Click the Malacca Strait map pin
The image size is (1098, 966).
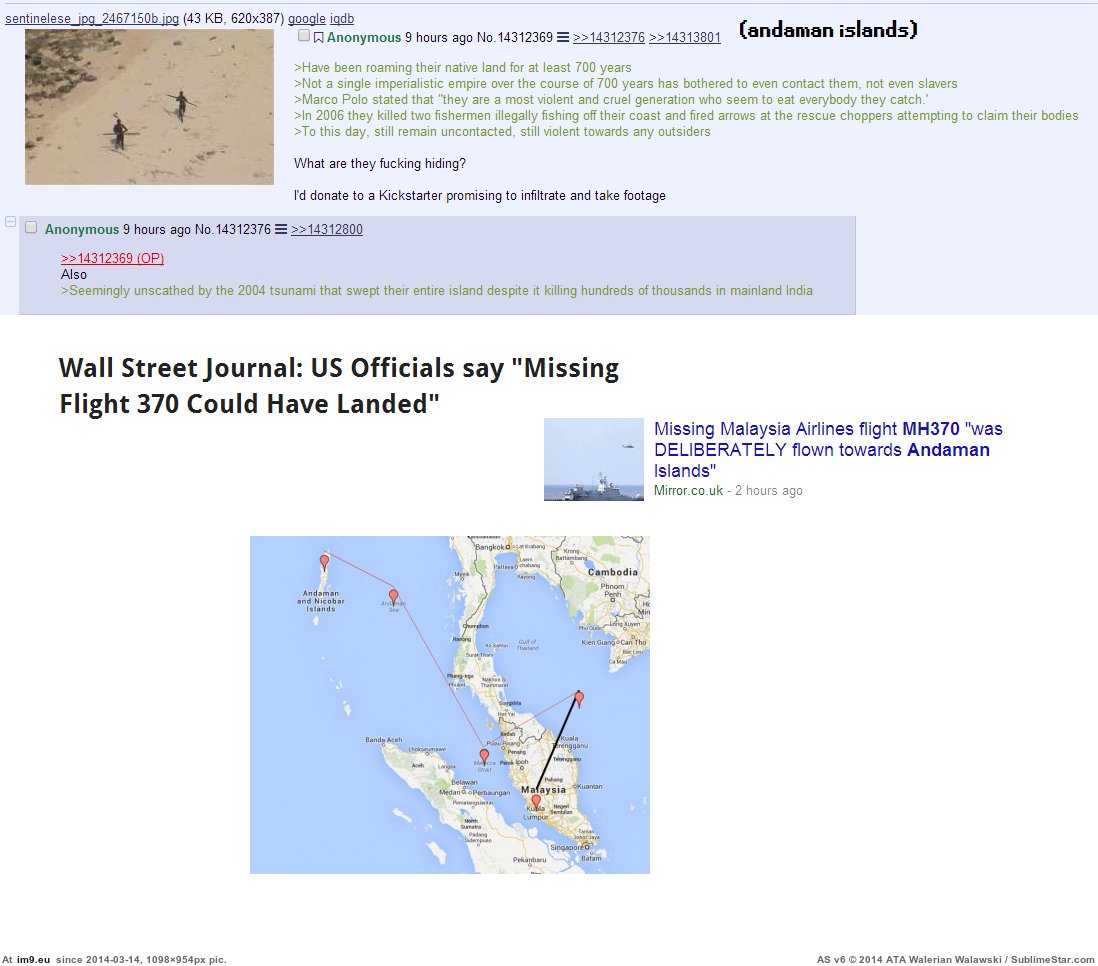(x=484, y=757)
